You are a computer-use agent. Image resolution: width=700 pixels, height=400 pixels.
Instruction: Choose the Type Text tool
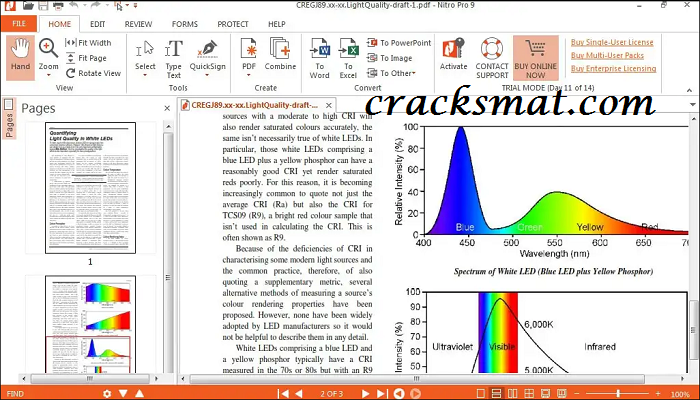point(173,58)
